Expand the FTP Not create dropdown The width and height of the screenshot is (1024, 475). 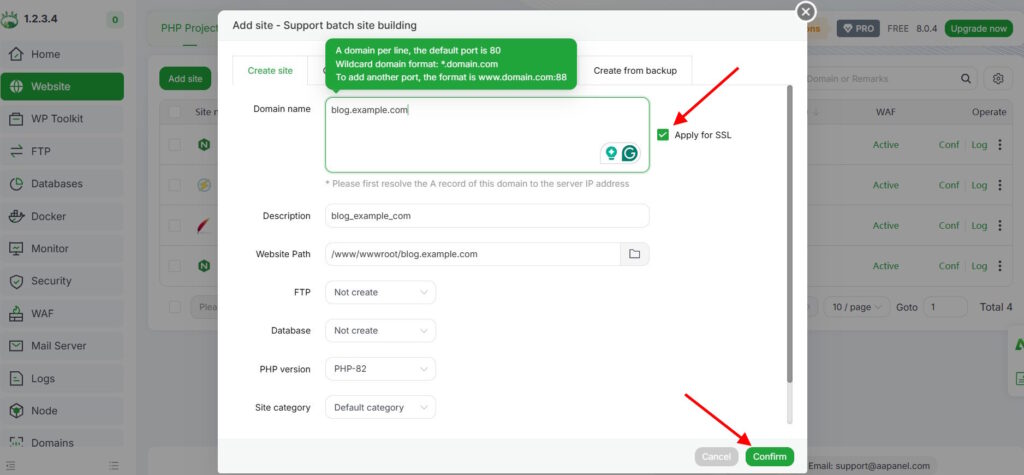tap(380, 292)
